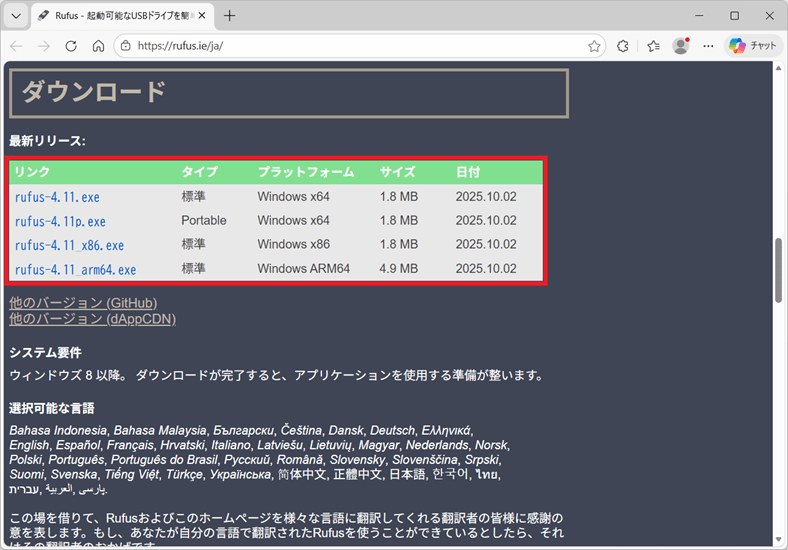Open the Extensions puzzle icon
The image size is (788, 550).
pyautogui.click(x=622, y=46)
